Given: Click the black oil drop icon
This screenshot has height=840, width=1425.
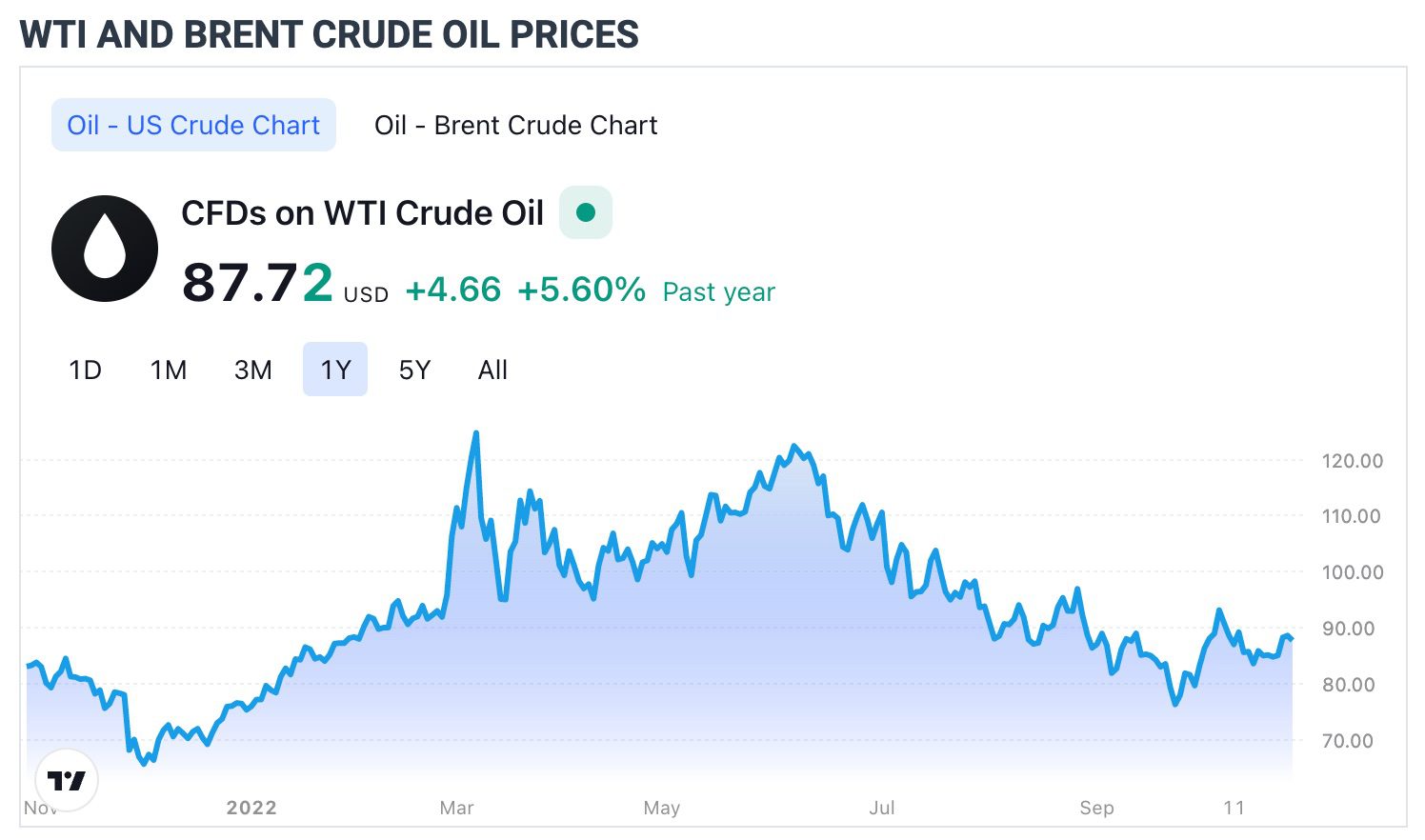Looking at the screenshot, I should 105,249.
